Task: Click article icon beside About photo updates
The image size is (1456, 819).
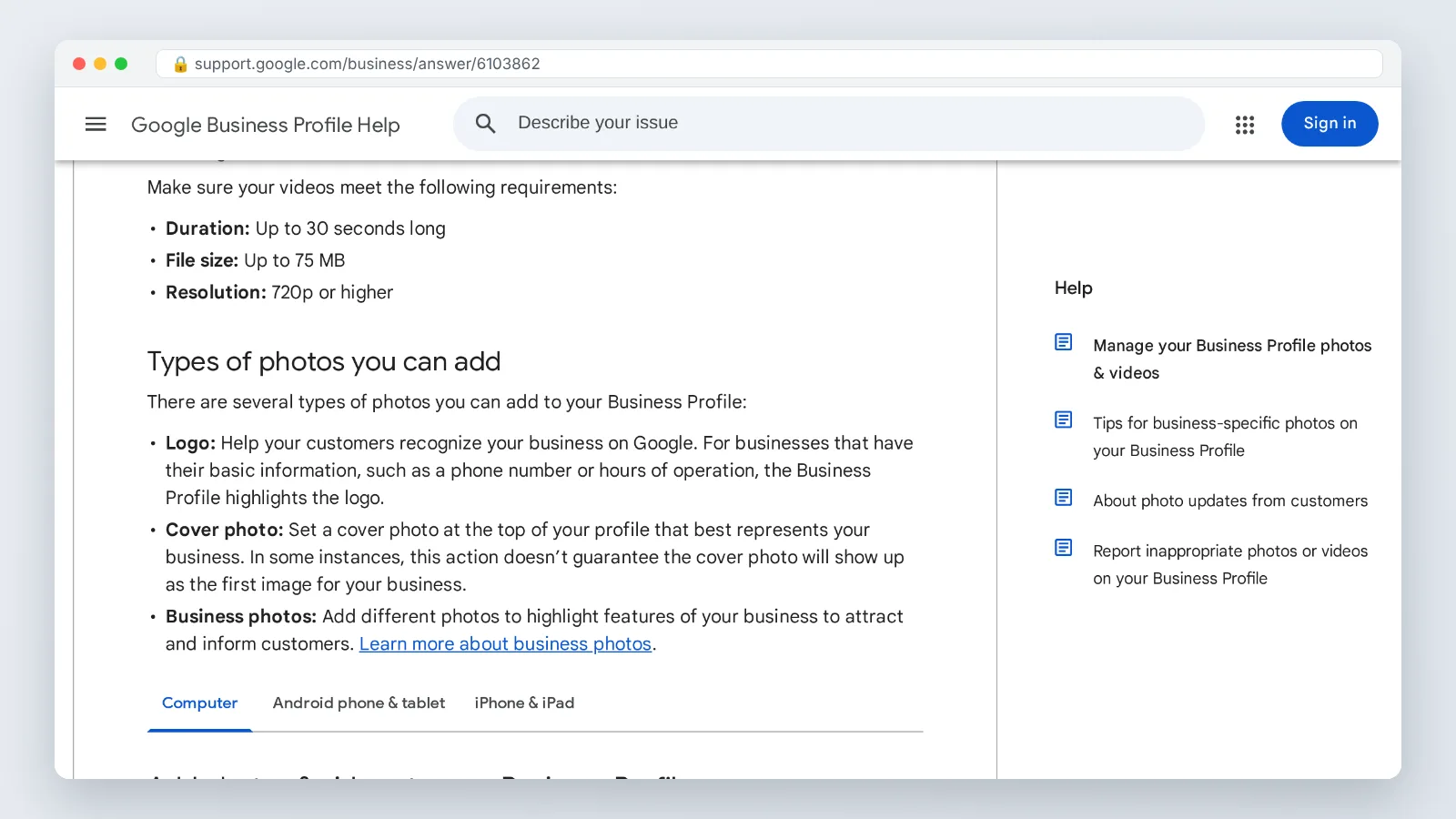Action: pyautogui.click(x=1063, y=497)
